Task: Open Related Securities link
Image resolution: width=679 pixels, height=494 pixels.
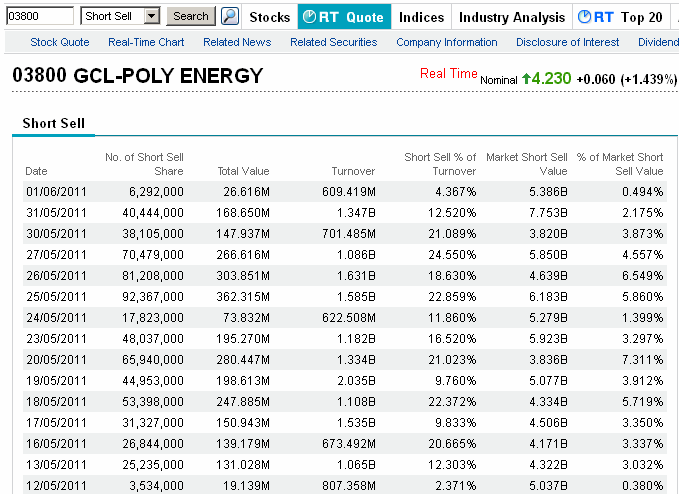Action: (x=333, y=42)
